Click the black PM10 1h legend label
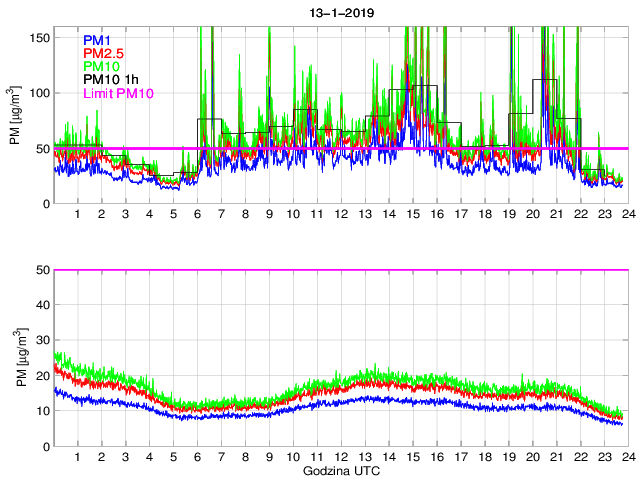640x480 pixels. [111, 79]
